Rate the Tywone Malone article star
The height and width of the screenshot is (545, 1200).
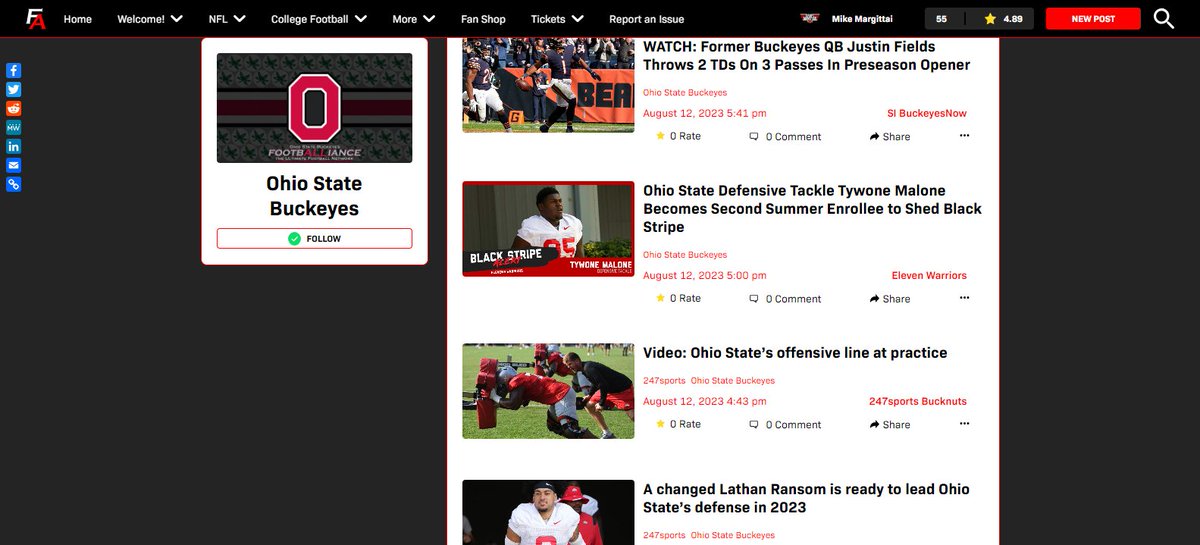tap(660, 298)
